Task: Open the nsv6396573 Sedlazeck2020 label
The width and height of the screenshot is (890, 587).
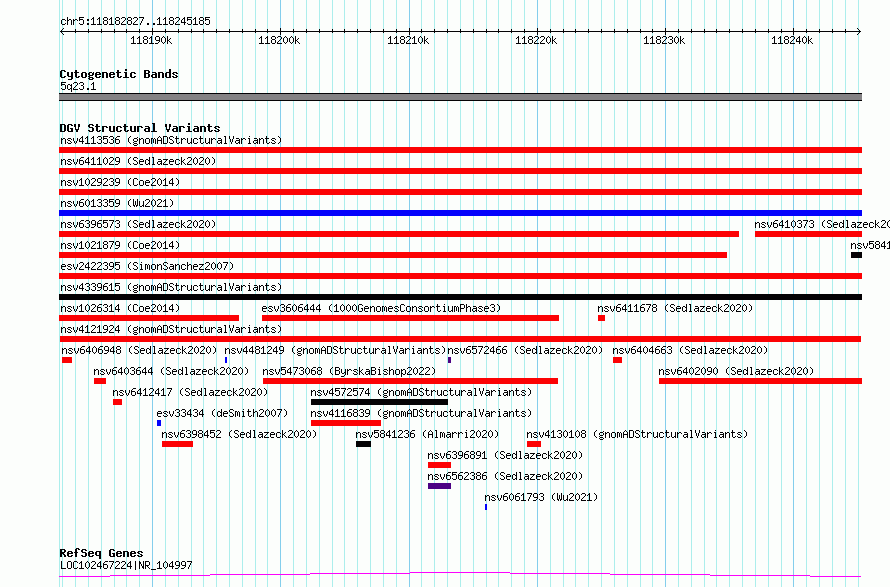Action: (x=138, y=224)
